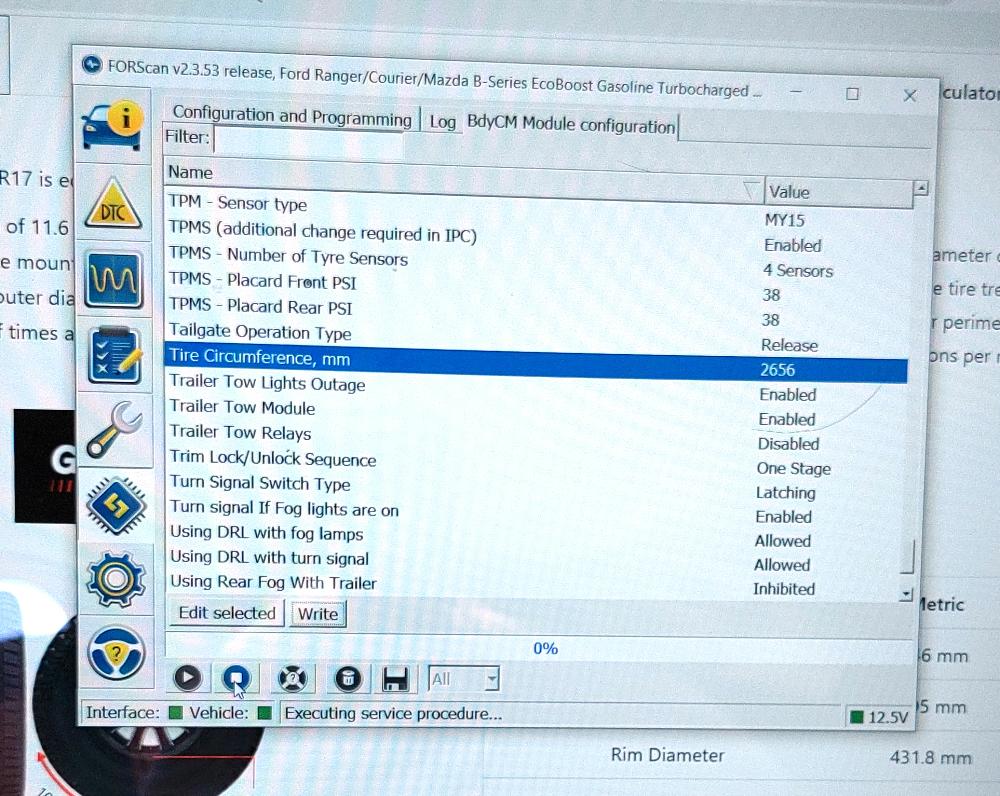Image resolution: width=1000 pixels, height=796 pixels.
Task: Select the Trailer Tow Module row
Action: 536,413
